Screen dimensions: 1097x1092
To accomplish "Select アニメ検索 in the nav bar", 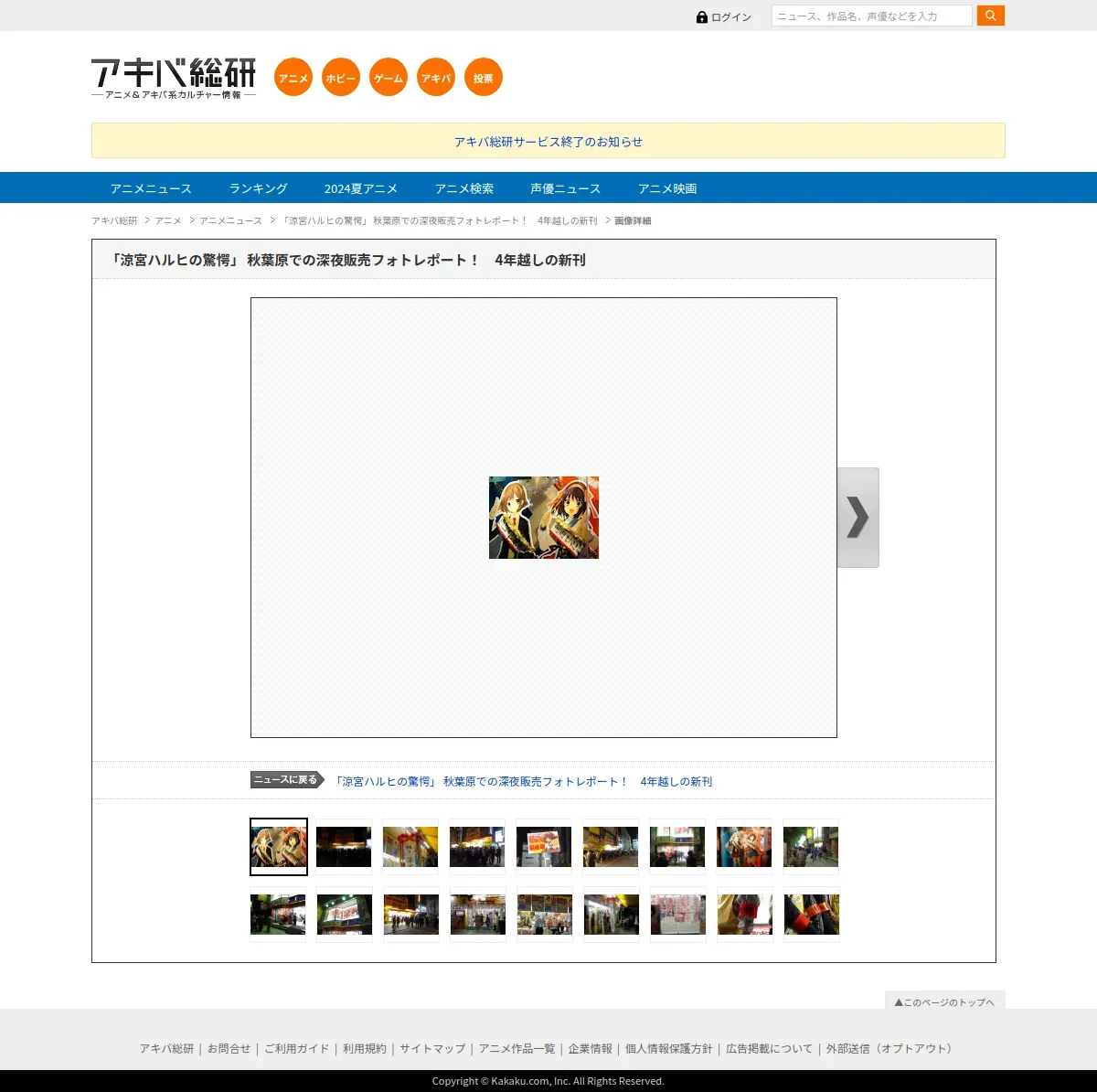I will pyautogui.click(x=464, y=188).
